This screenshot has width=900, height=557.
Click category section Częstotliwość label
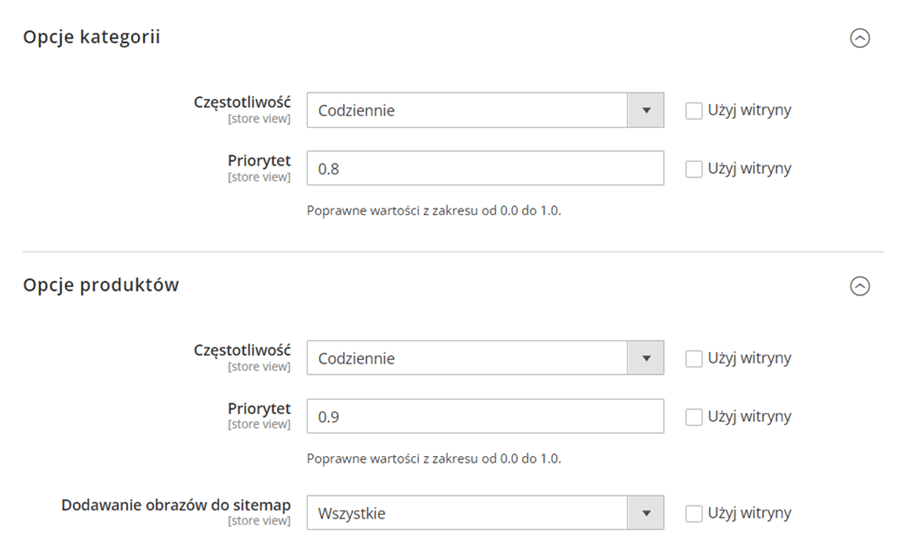242,102
